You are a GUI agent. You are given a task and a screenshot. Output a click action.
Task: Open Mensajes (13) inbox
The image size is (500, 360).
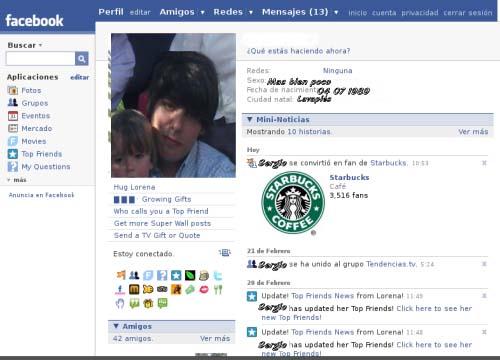[x=295, y=12]
